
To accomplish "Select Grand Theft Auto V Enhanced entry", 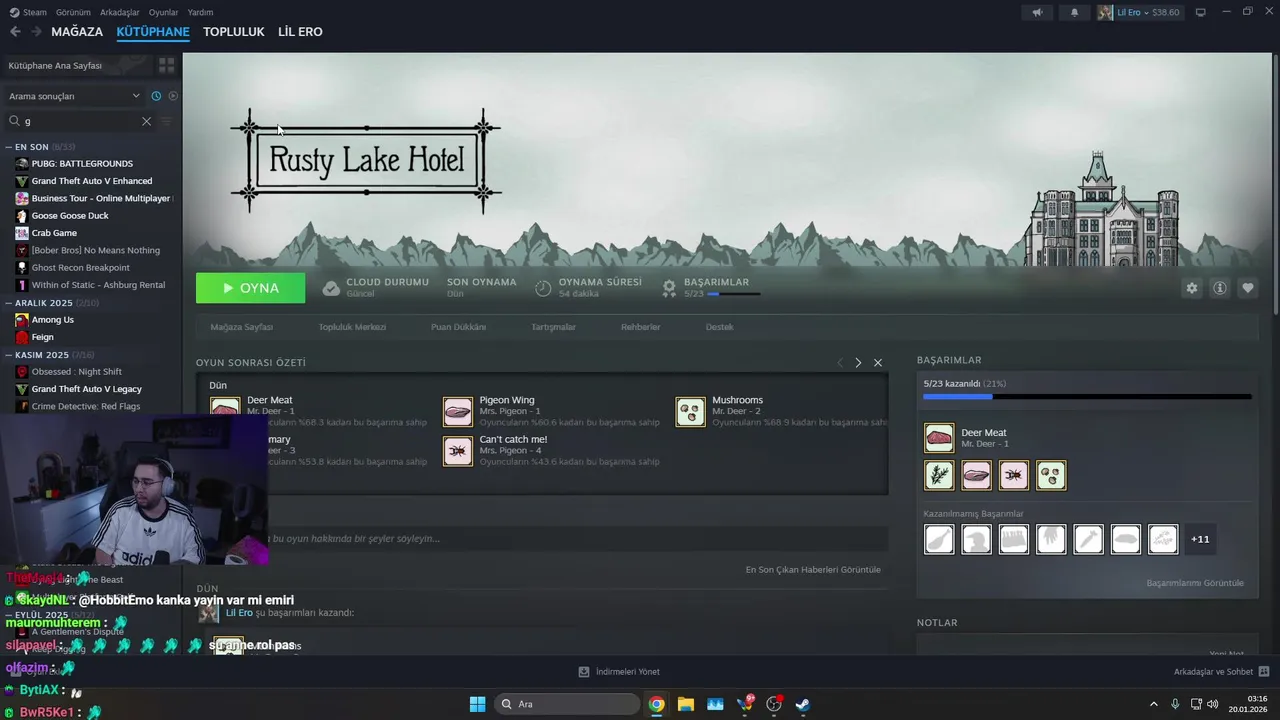I will tap(90, 181).
